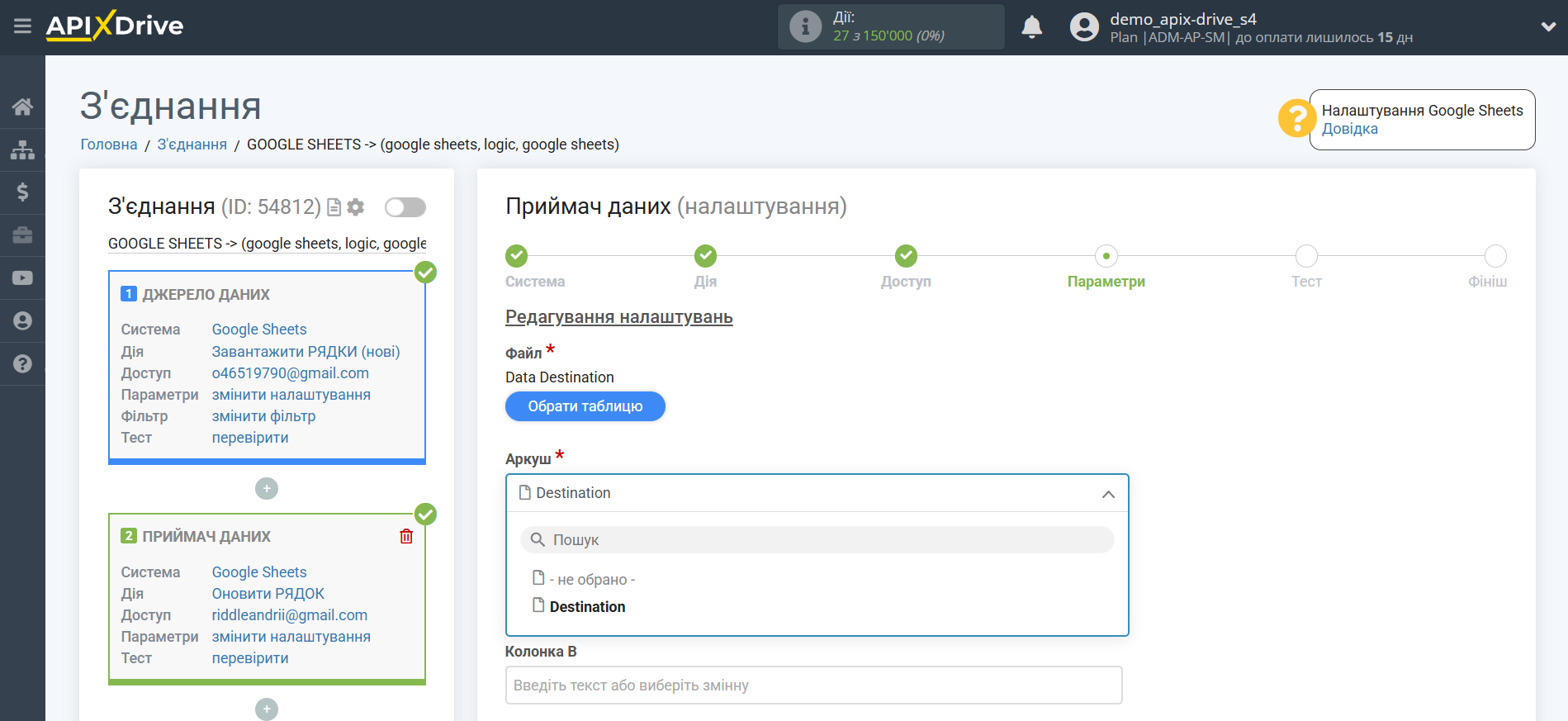Open o46519790@gmail.com access link

(x=291, y=373)
